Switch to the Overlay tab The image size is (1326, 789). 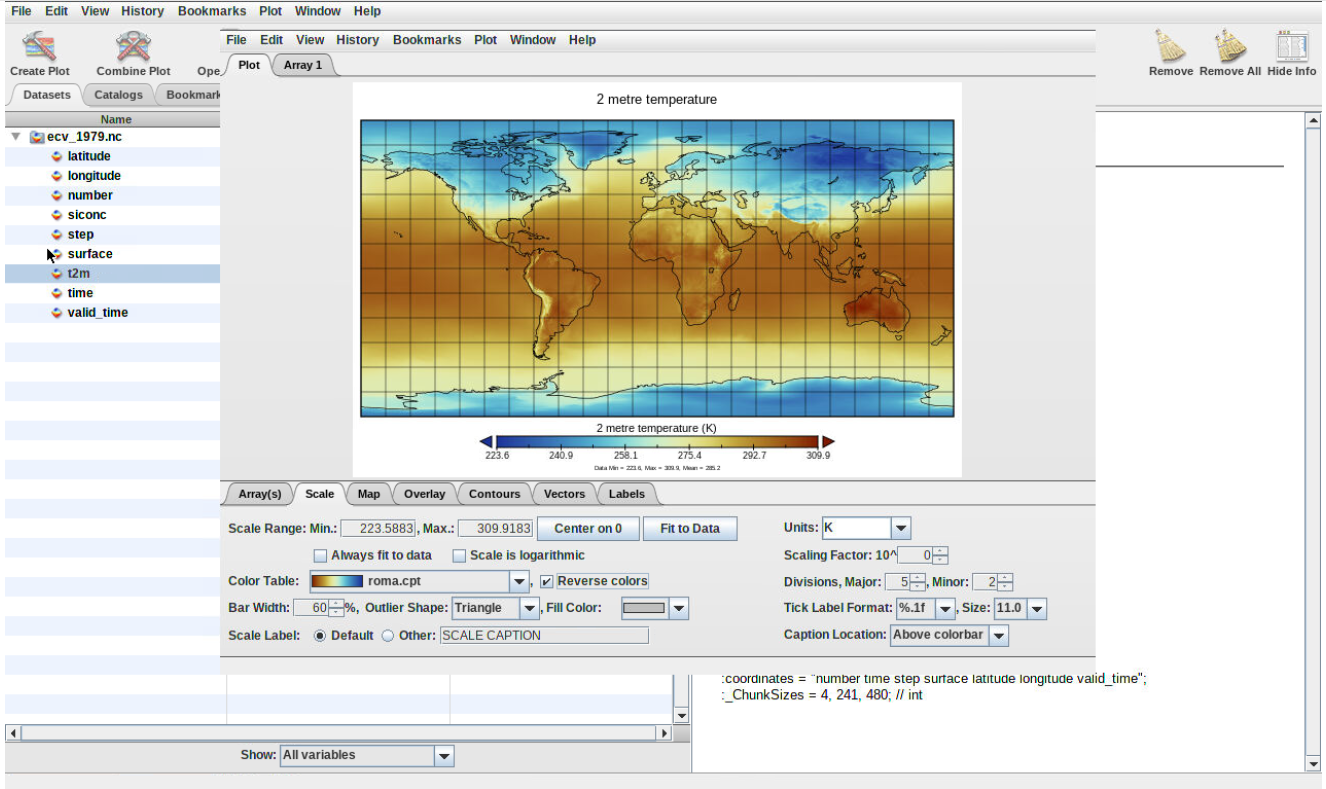pyautogui.click(x=425, y=494)
